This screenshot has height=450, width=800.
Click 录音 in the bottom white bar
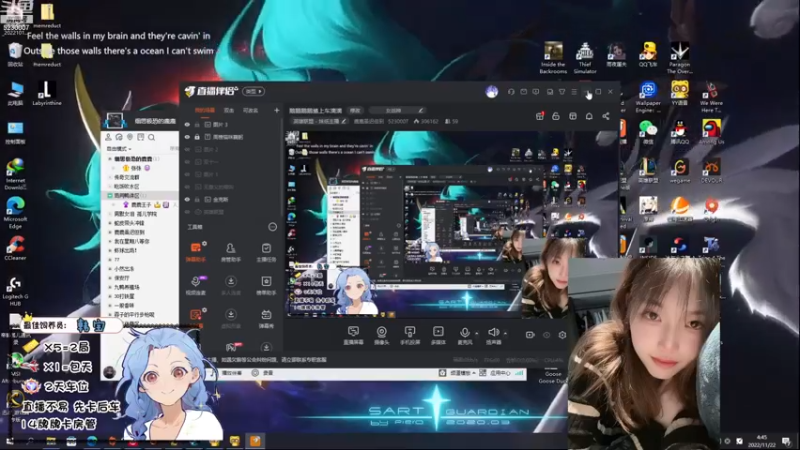(268, 373)
